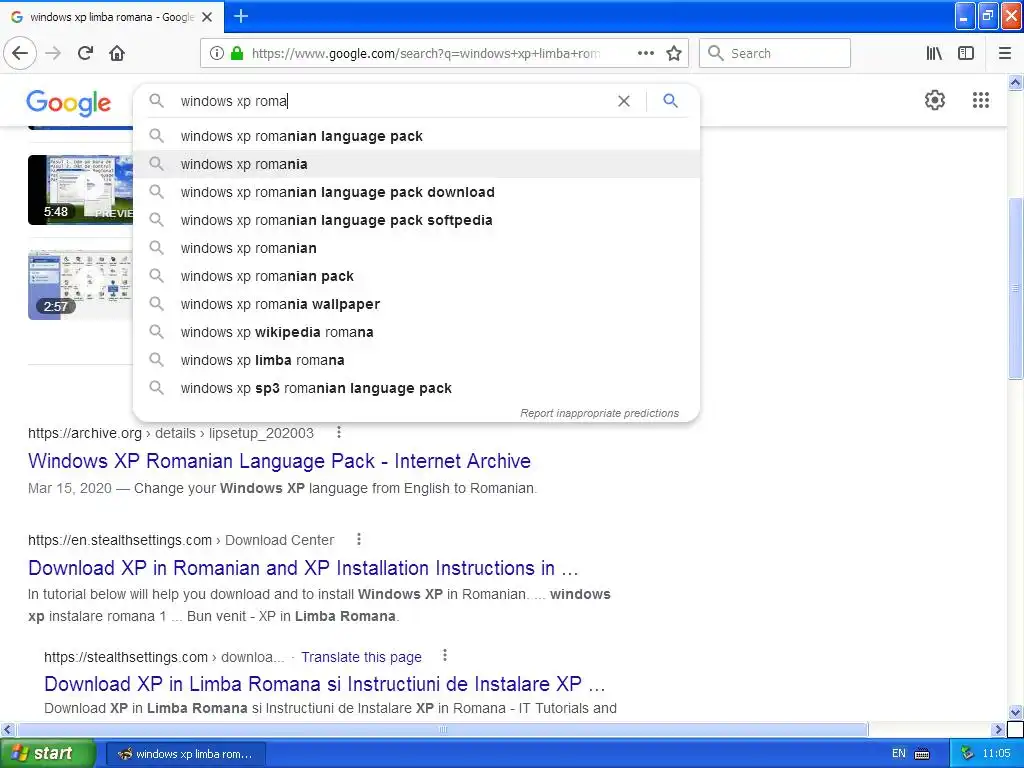Click the vertical scrollbar up arrow
1024x768 pixels.
point(1015,82)
